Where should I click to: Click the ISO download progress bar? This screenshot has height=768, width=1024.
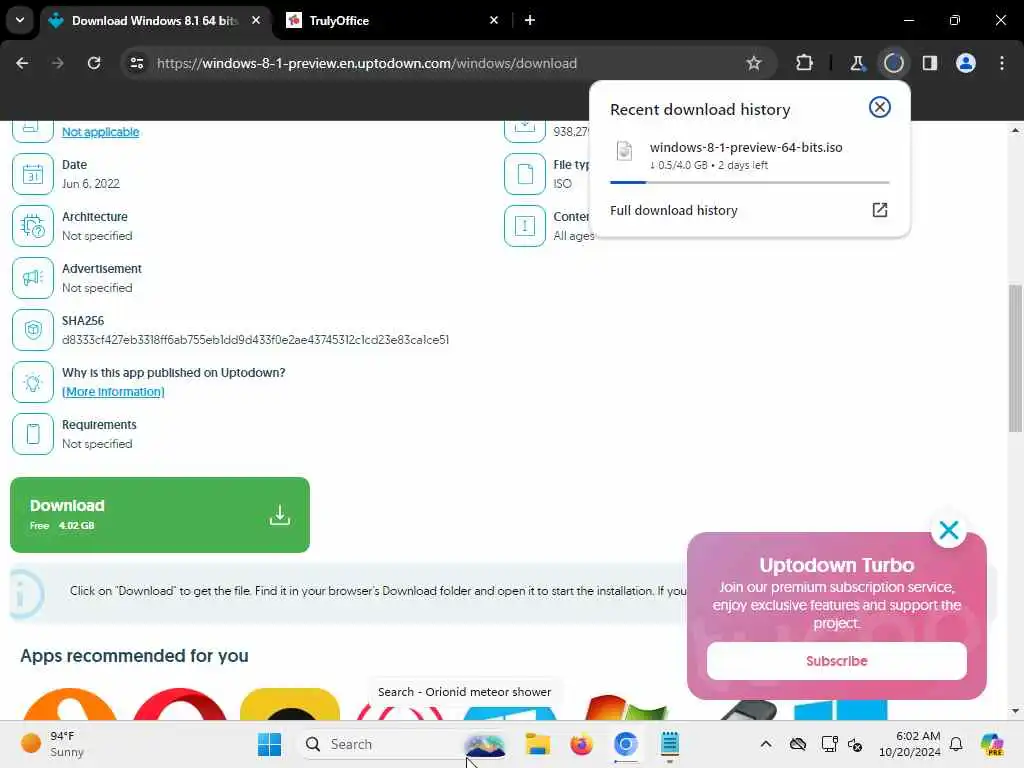click(x=749, y=182)
